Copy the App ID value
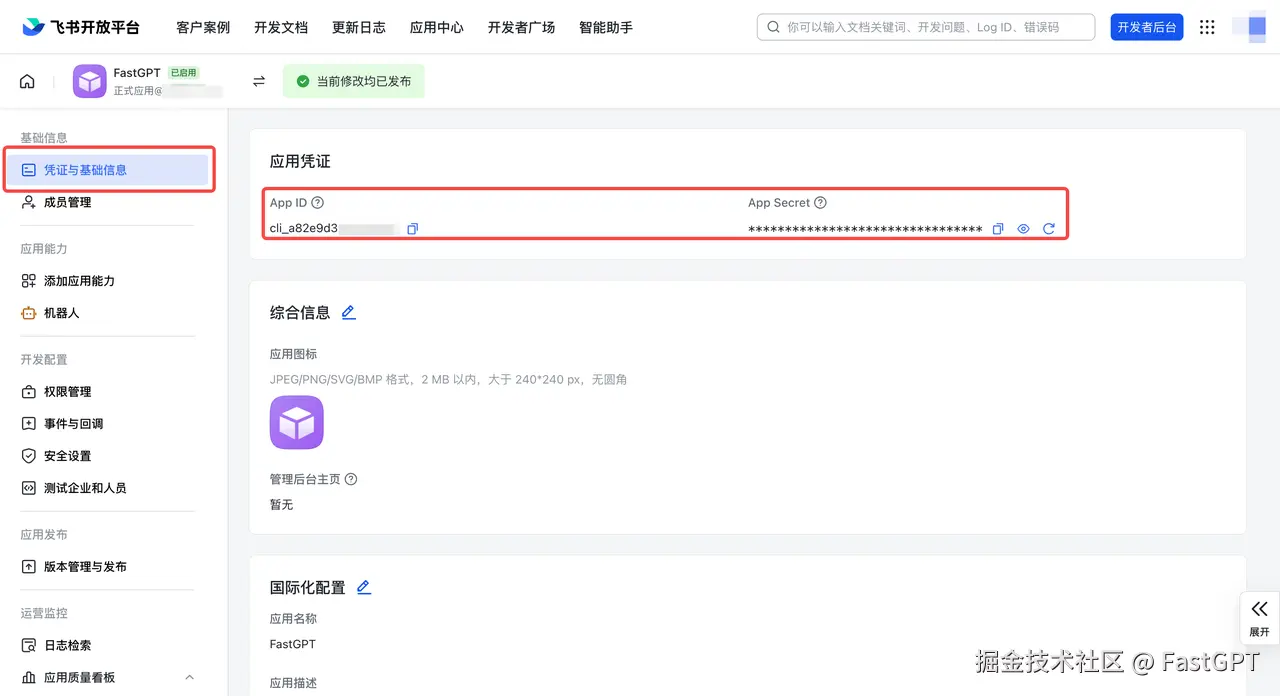 click(x=413, y=229)
